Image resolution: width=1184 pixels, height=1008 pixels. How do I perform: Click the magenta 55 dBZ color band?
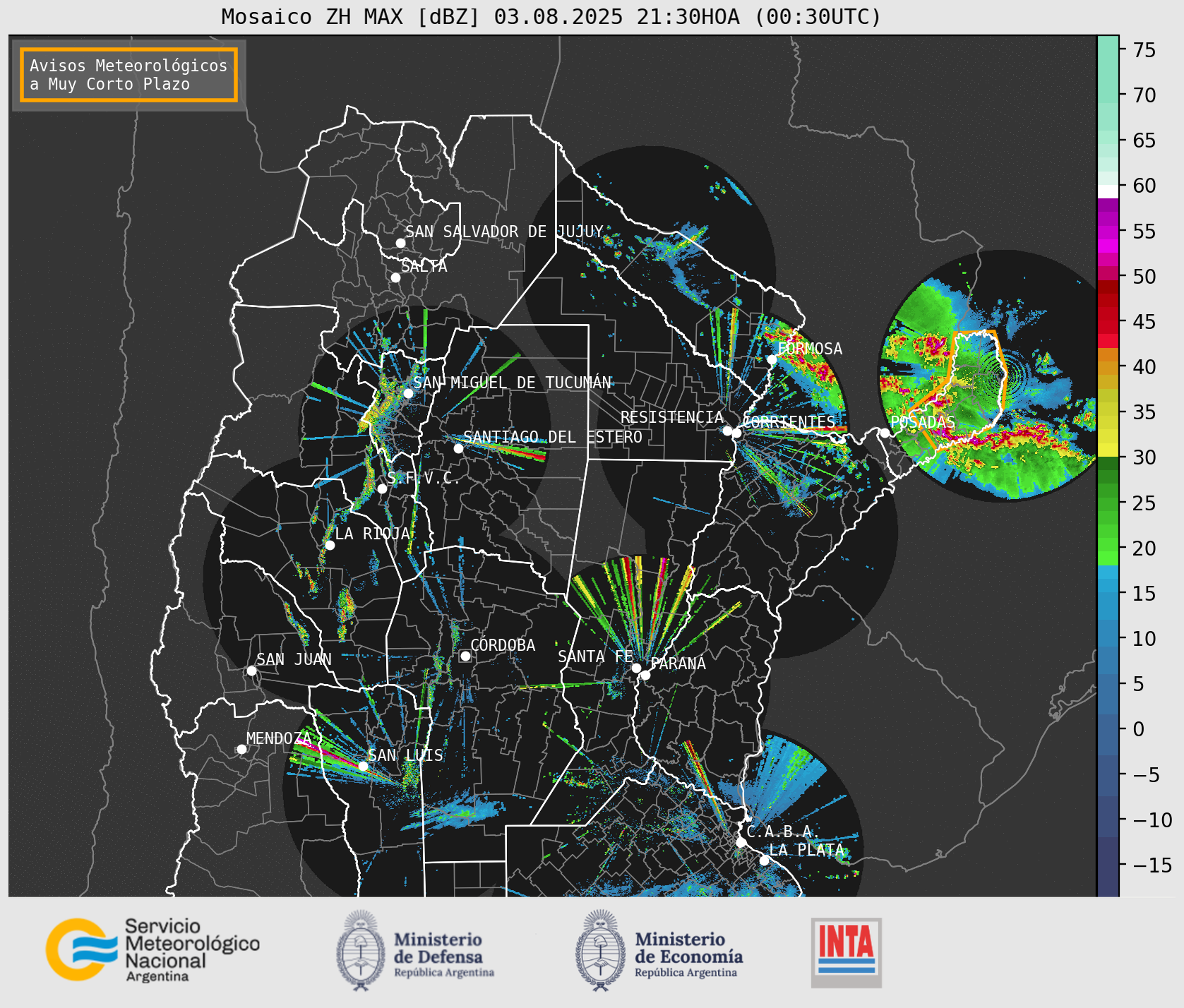1108,232
